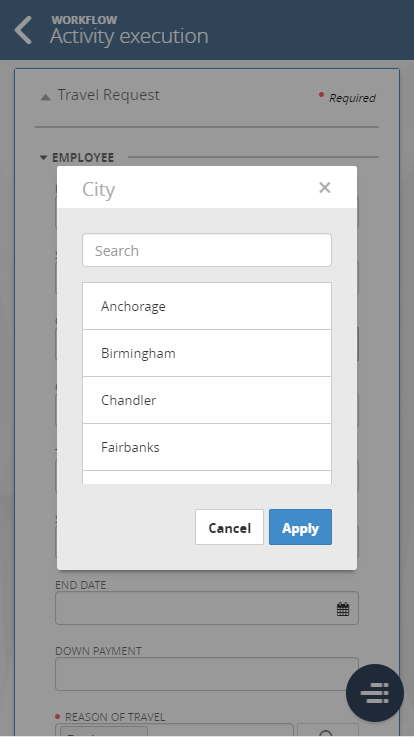This screenshot has width=414, height=737.
Task: Click the partially visible fifth city row
Action: (x=207, y=477)
